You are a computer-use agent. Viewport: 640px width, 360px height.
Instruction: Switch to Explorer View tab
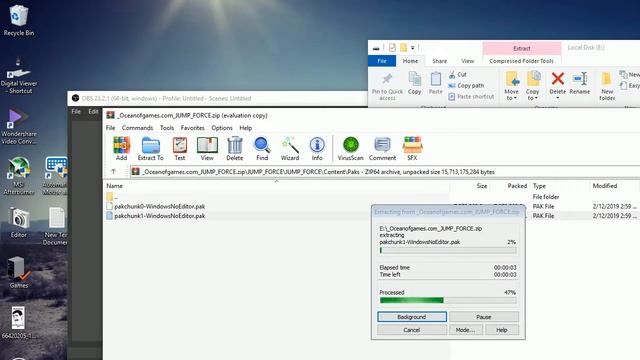coord(467,61)
